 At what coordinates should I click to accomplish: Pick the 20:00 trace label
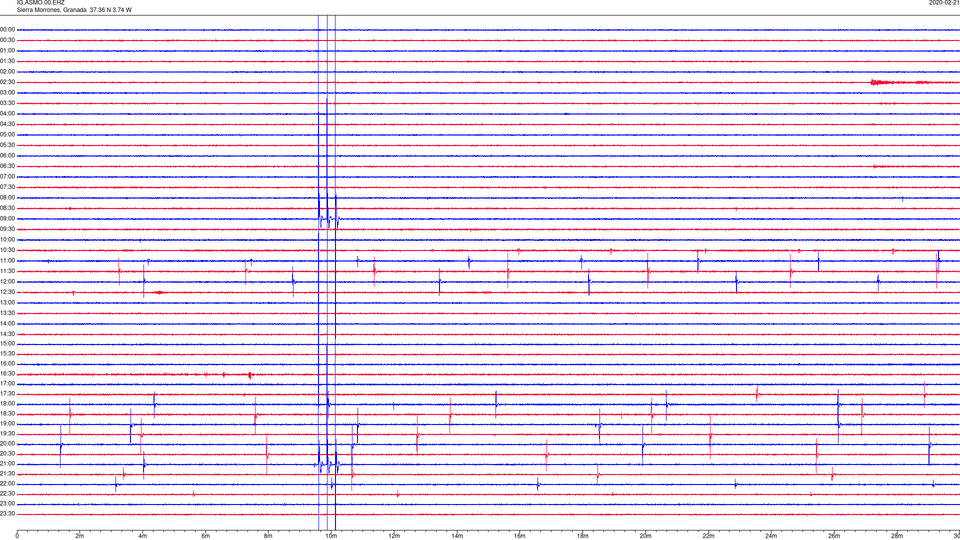[x=8, y=443]
